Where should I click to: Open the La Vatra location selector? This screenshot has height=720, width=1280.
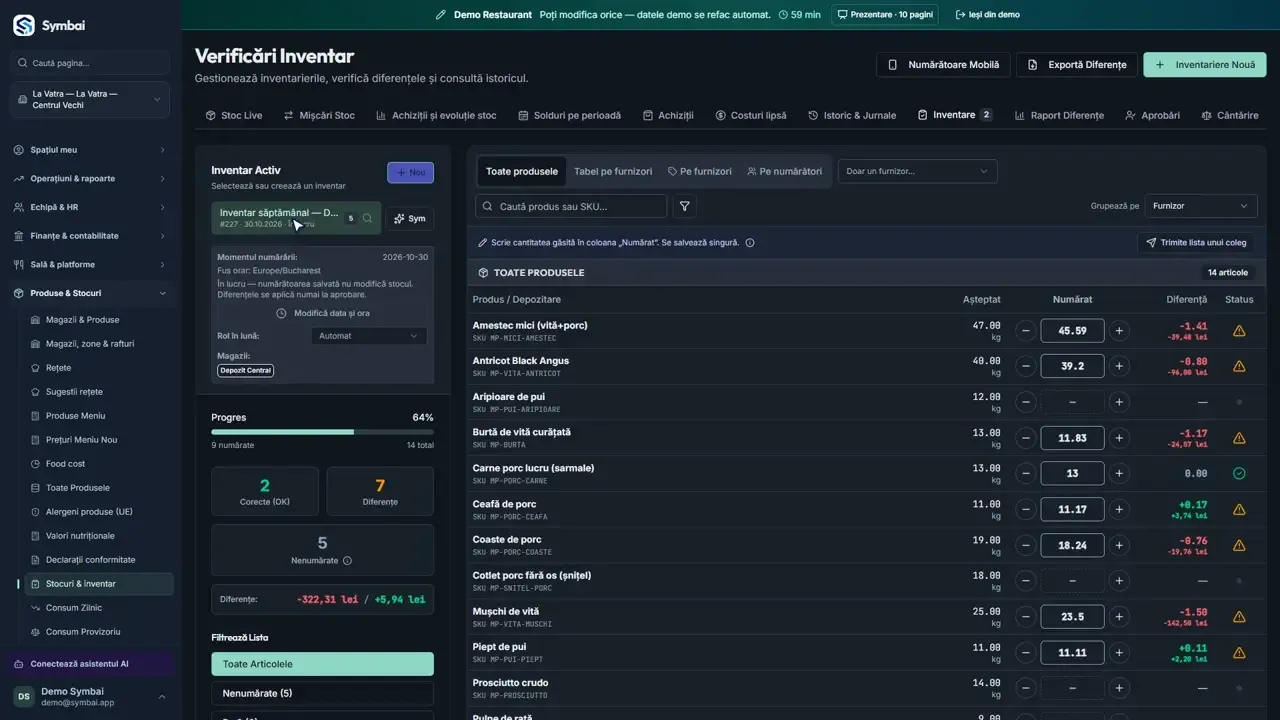(91, 100)
